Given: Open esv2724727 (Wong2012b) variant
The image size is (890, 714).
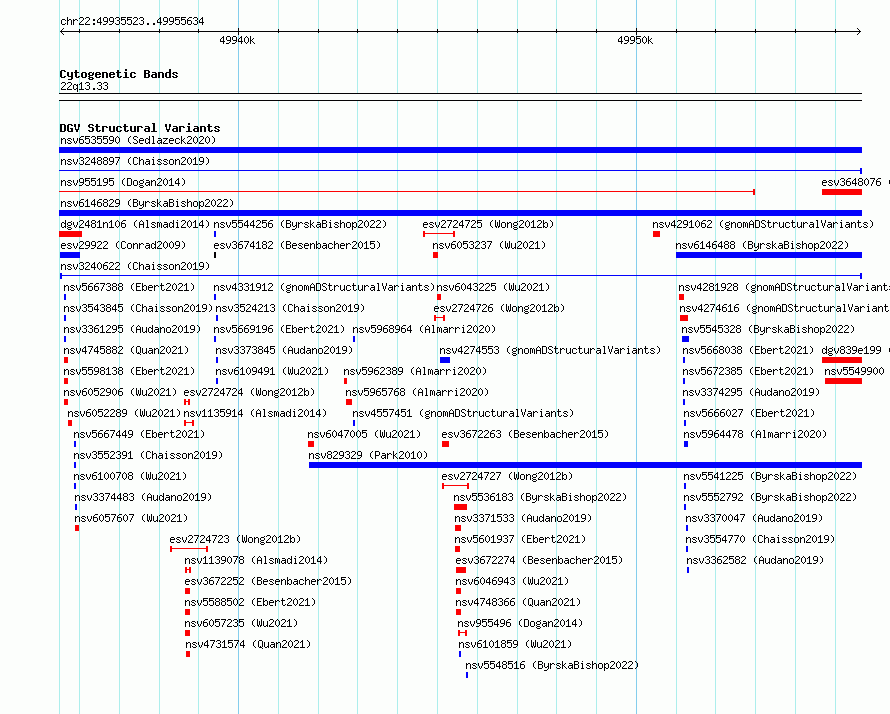Looking at the screenshot, I should pos(507,476).
